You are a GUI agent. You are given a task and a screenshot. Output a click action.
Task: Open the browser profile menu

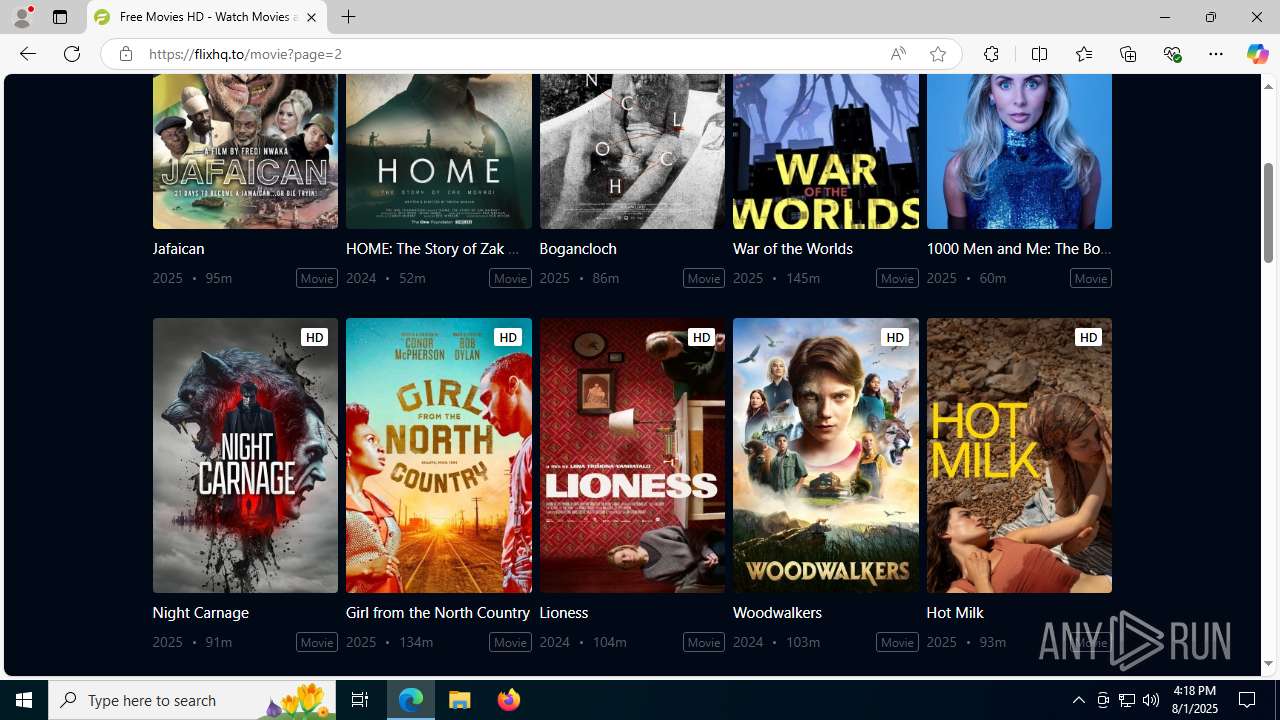pyautogui.click(x=22, y=17)
